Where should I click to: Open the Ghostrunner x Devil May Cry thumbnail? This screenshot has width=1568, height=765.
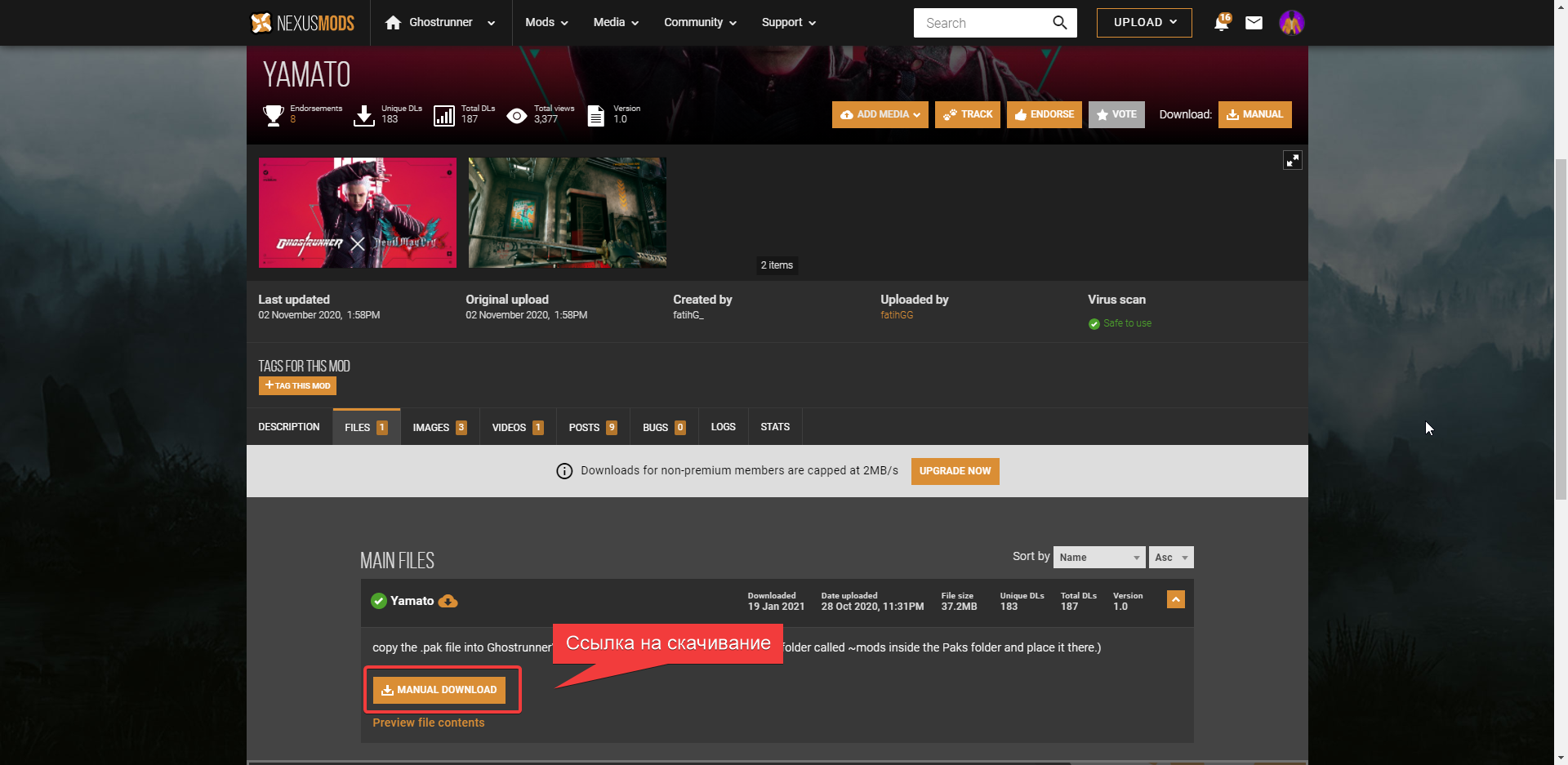coord(358,212)
